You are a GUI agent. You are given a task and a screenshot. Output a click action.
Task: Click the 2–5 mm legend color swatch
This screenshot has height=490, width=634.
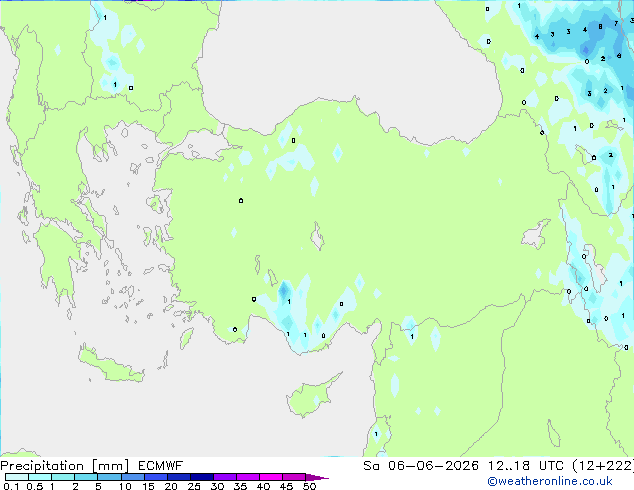(x=86, y=477)
